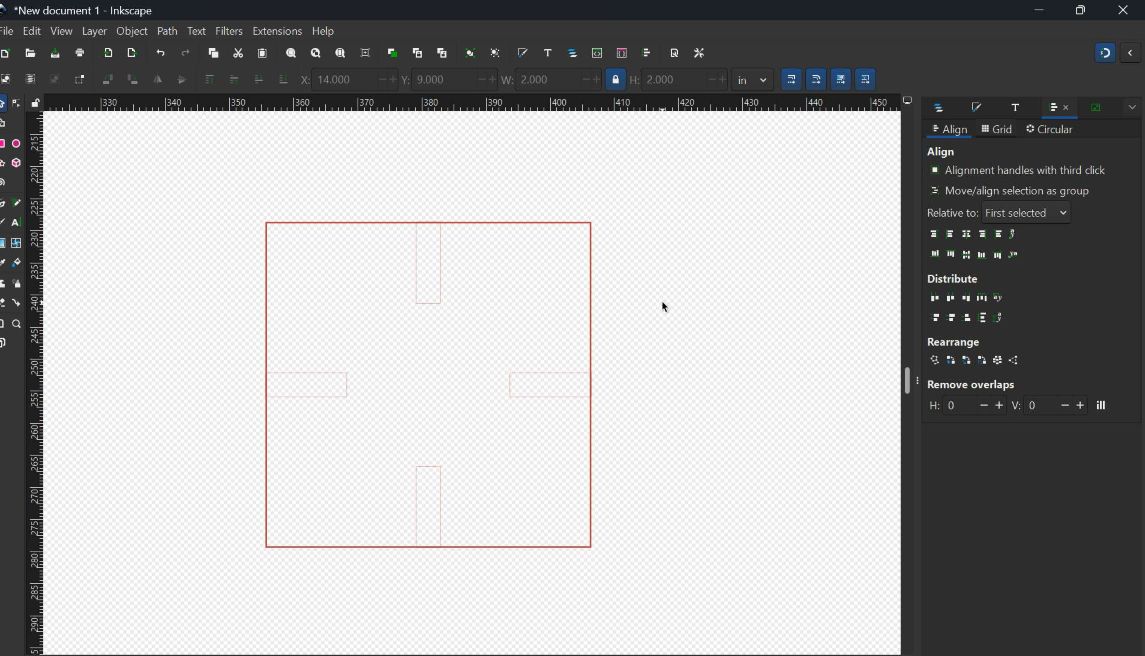Viewport: 1145px width, 656px height.
Task: Open Preferences with the wrench icon
Action: click(699, 53)
